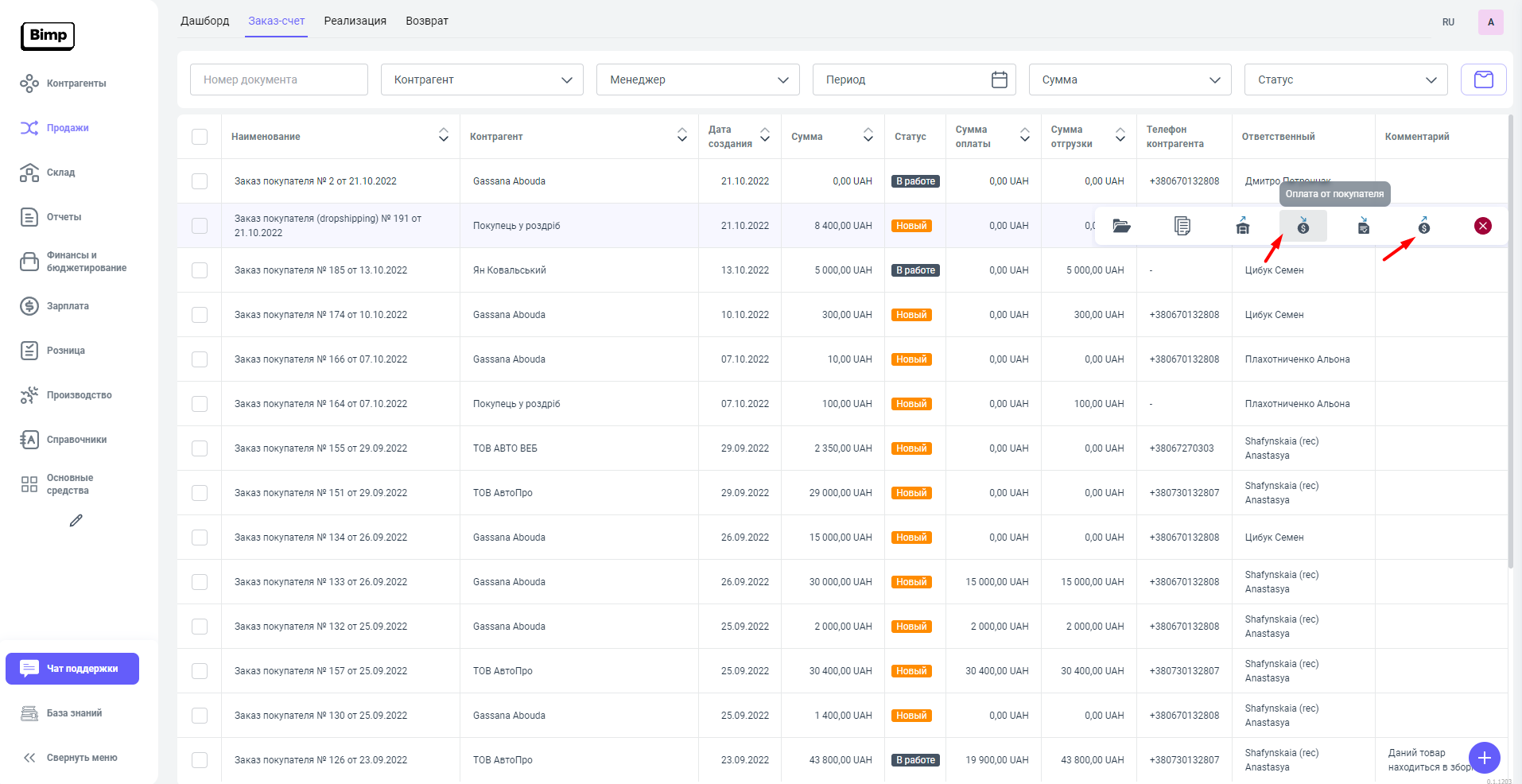This screenshot has width=1522, height=784.
Task: Click the Номер документа input field
Action: coord(278,80)
